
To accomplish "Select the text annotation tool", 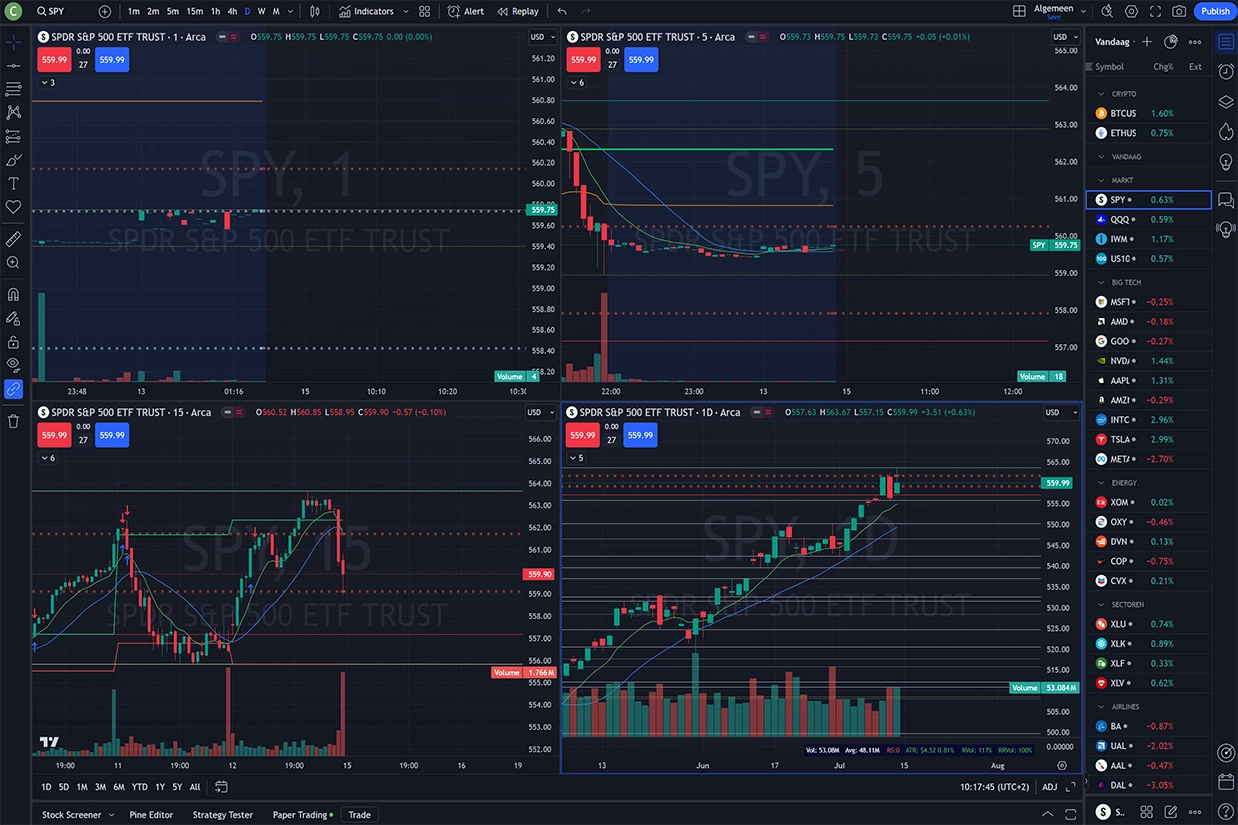I will click(13, 183).
